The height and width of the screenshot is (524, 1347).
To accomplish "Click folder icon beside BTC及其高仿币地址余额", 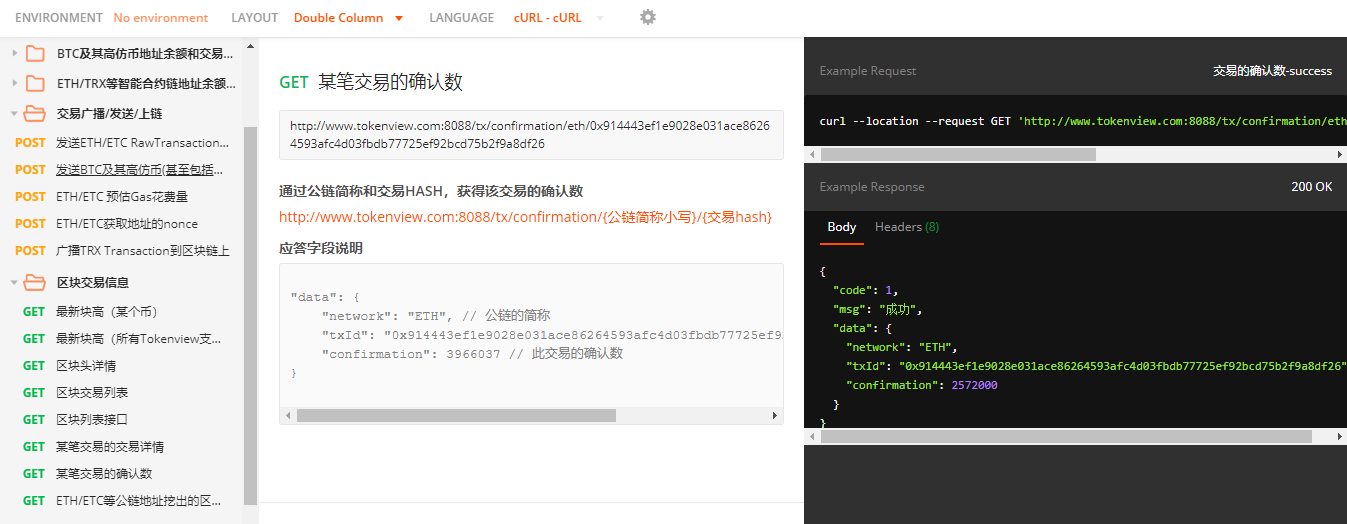I will 35,54.
